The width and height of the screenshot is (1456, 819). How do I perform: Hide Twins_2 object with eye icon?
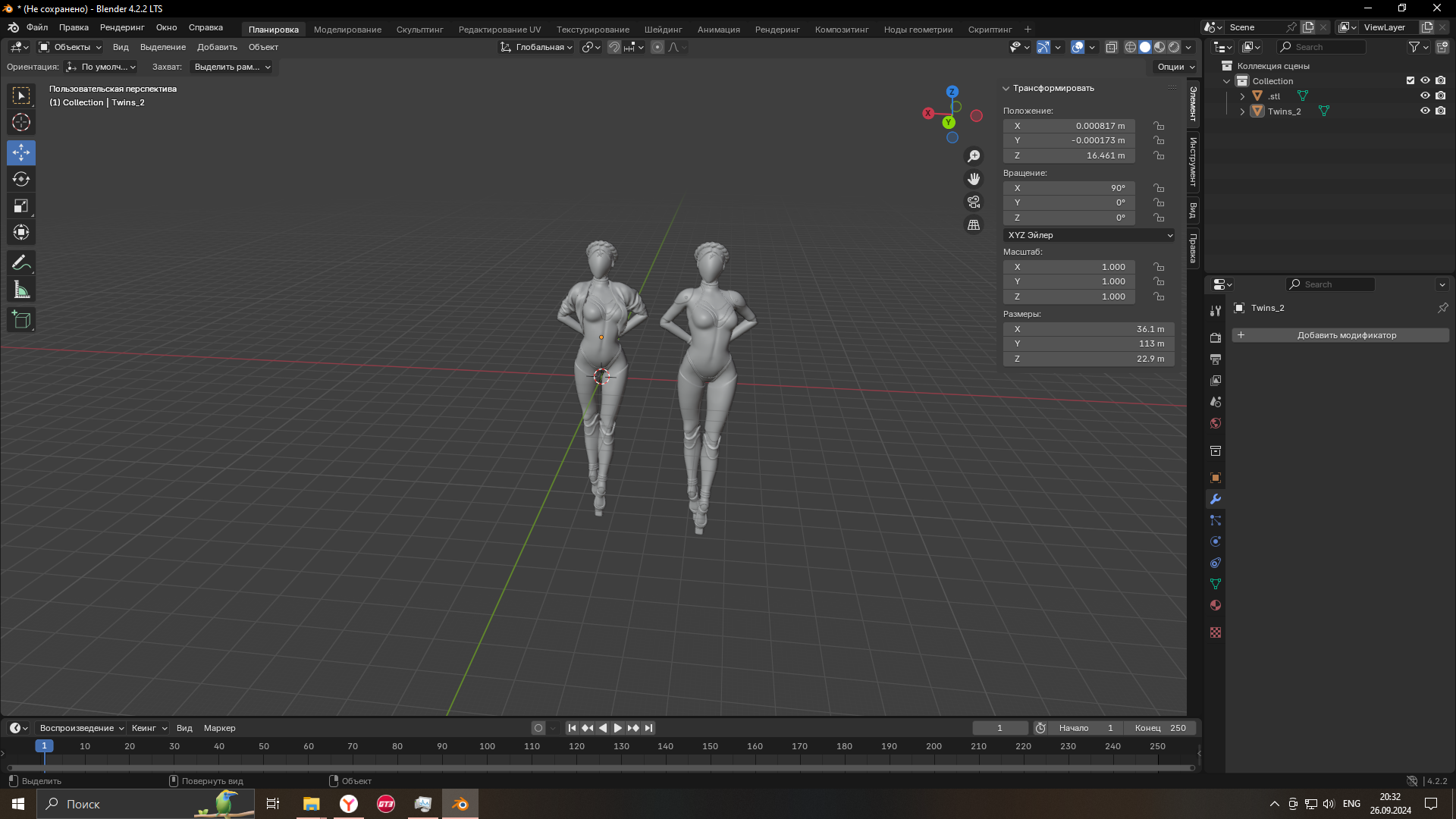pos(1425,111)
